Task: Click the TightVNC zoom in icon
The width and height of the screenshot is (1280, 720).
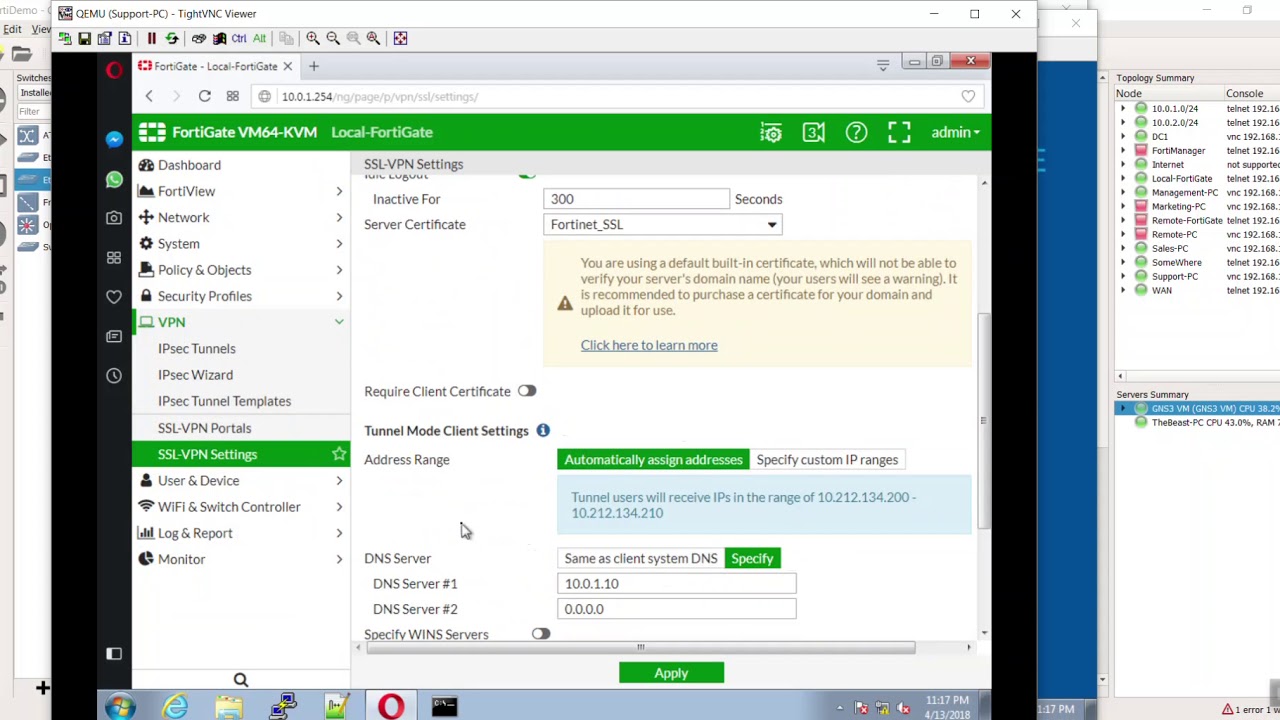Action: (x=313, y=38)
